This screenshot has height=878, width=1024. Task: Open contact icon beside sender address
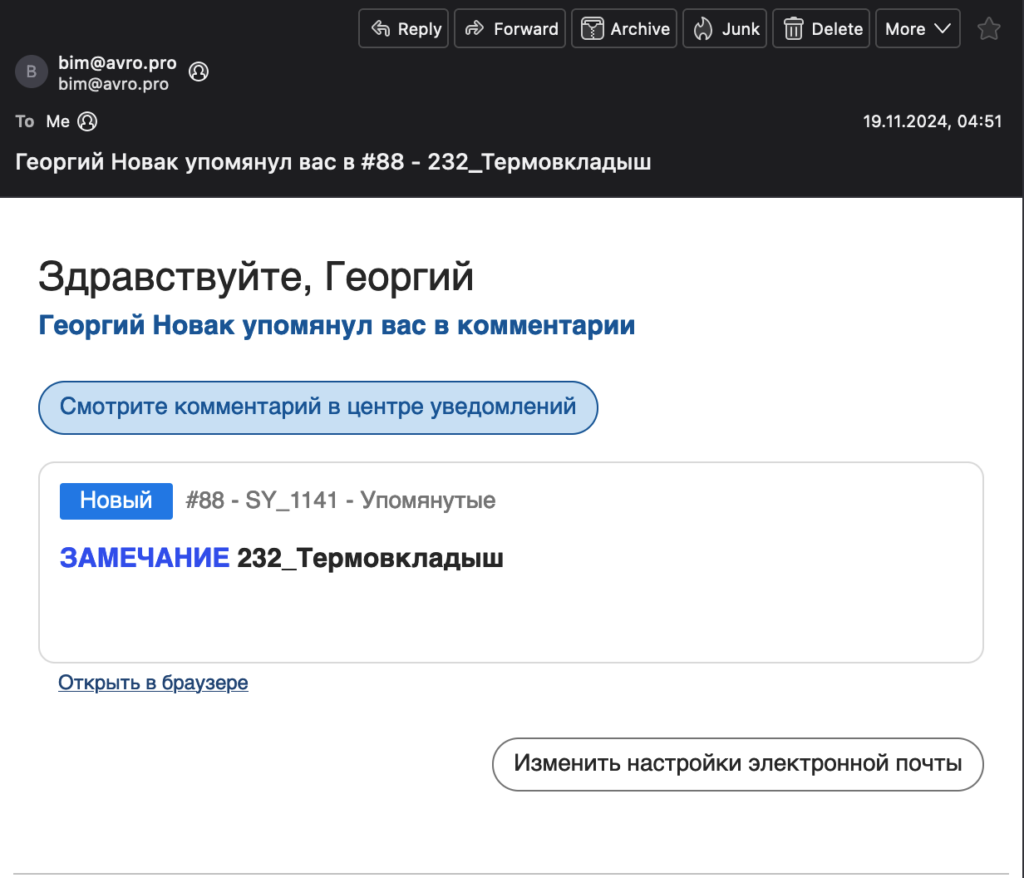point(199,72)
